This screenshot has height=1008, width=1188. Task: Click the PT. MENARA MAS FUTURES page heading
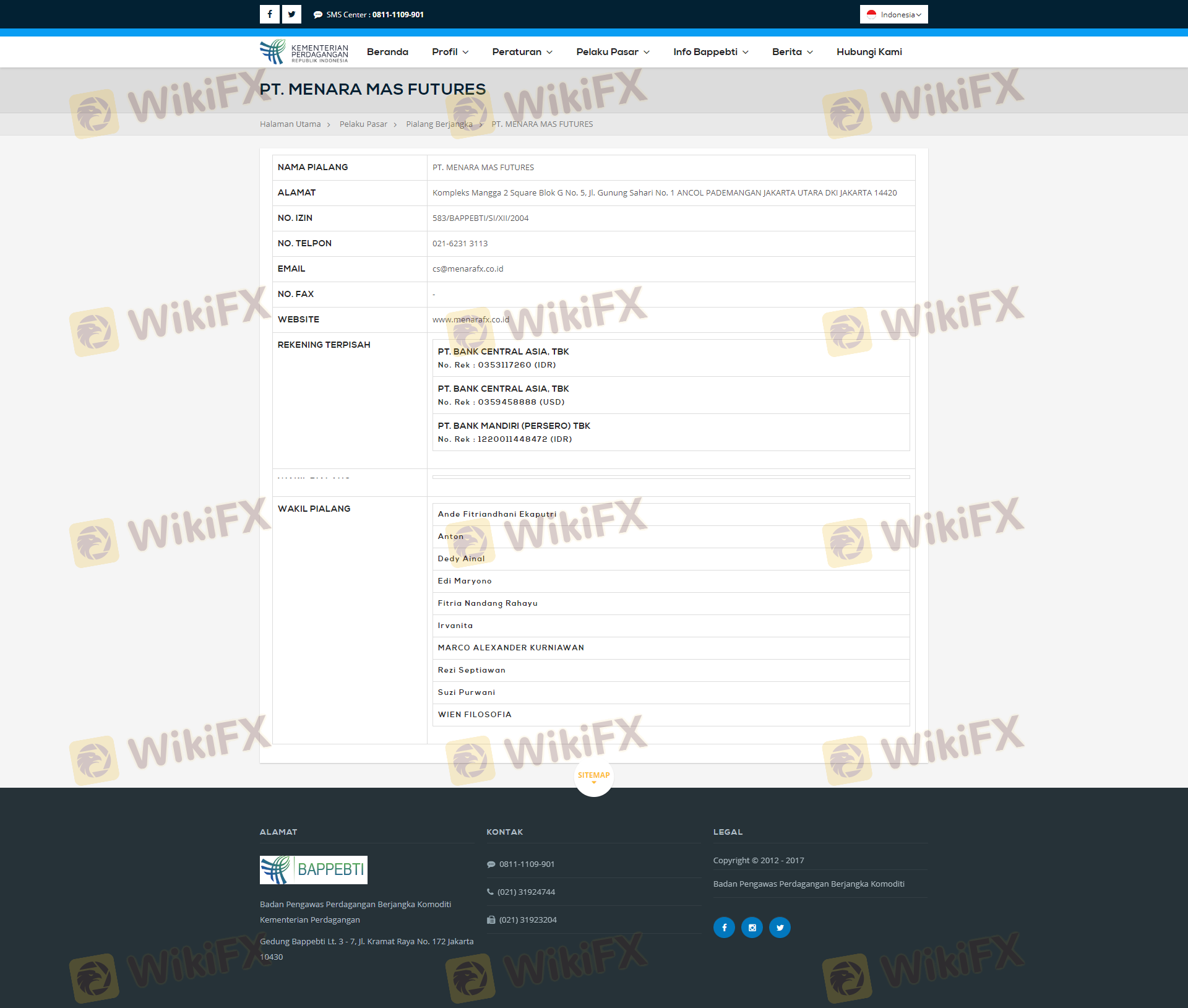pos(372,89)
